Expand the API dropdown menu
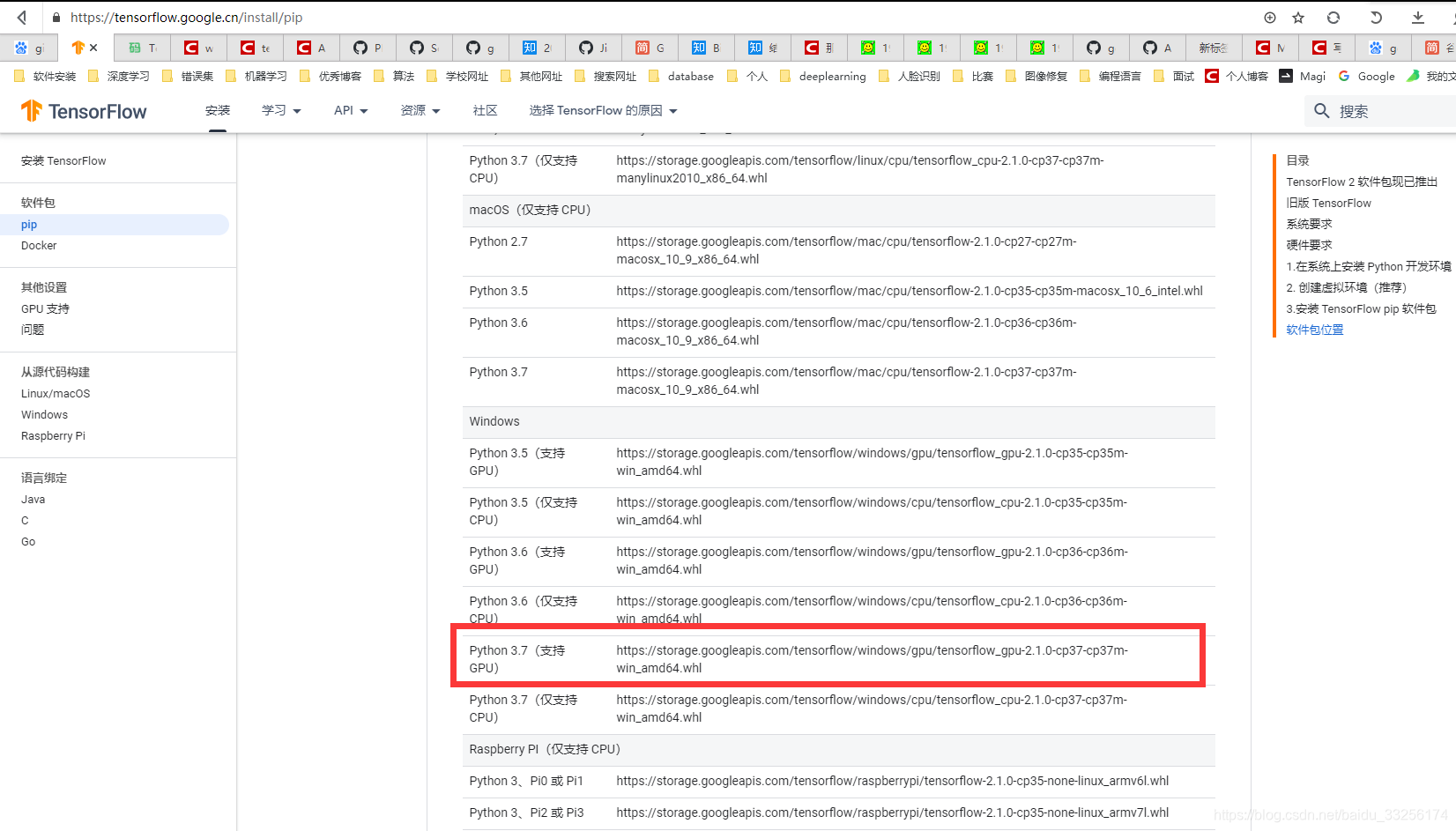 (x=351, y=111)
